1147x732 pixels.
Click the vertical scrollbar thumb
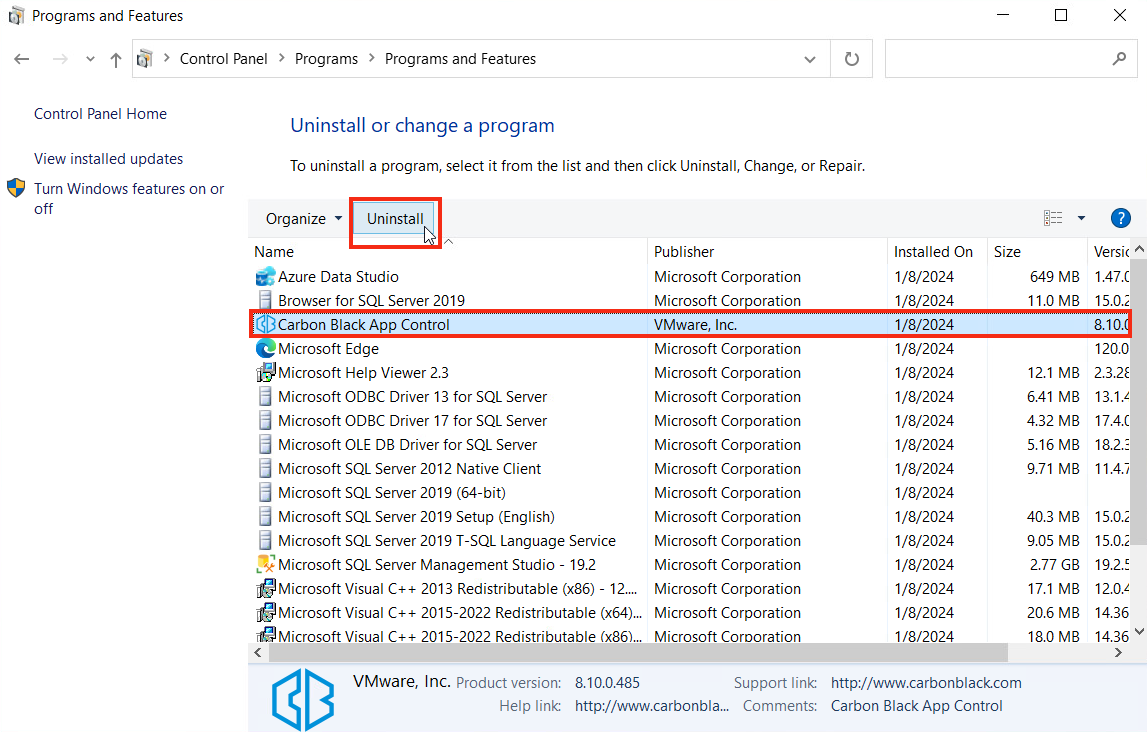tap(1138, 403)
